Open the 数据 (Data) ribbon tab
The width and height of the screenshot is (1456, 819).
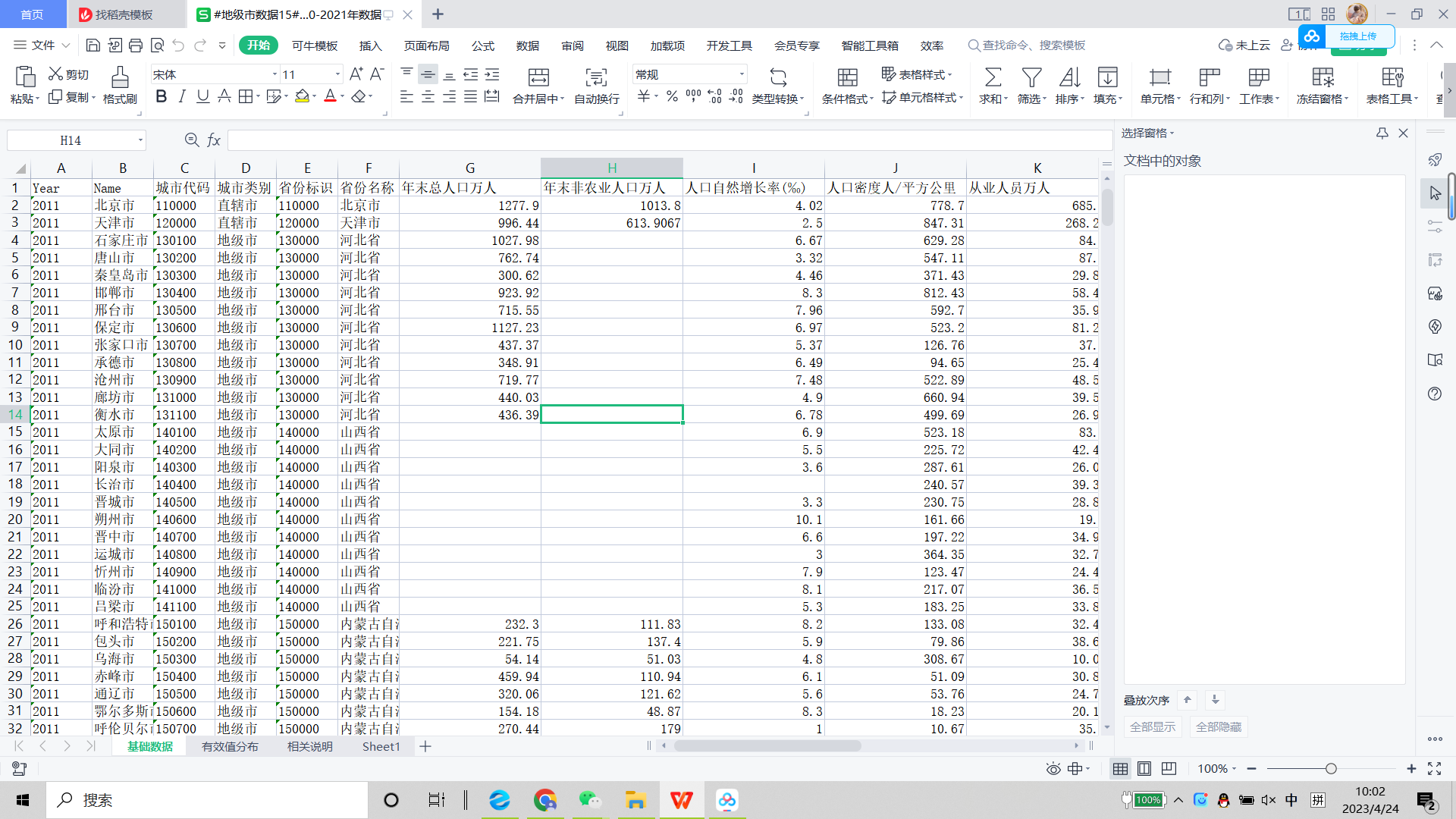pos(527,45)
